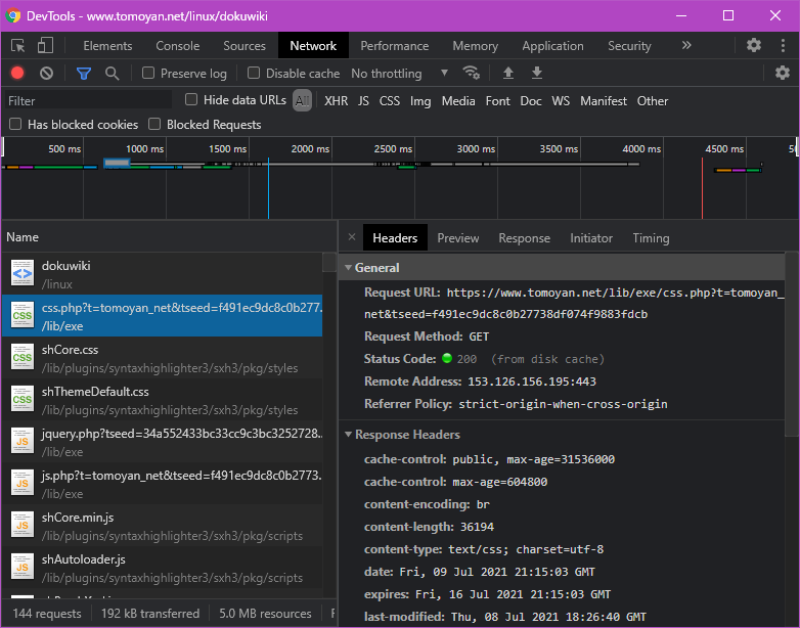This screenshot has width=800, height=628.
Task: Switch to the Elements tab
Action: (x=108, y=46)
